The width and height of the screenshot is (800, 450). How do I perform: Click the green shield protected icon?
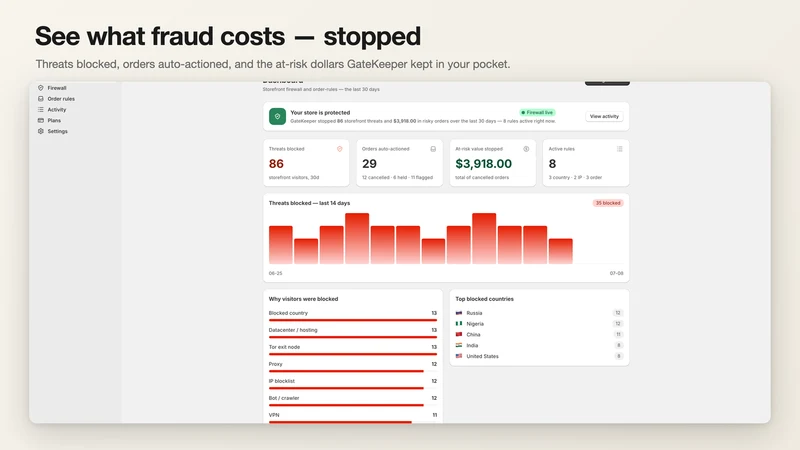click(x=278, y=116)
